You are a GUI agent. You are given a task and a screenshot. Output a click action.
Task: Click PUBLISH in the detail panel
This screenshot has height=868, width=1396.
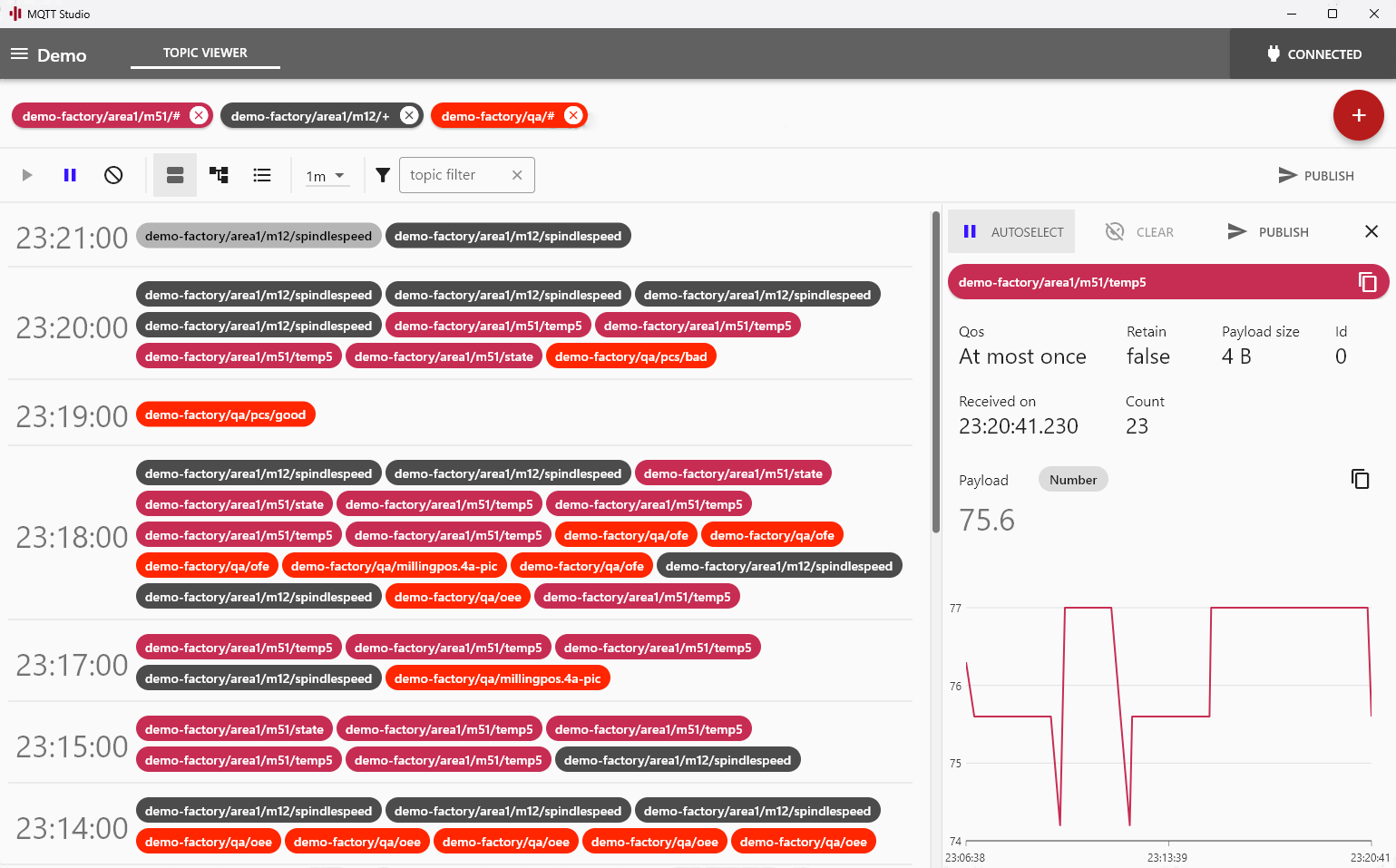pyautogui.click(x=1268, y=231)
